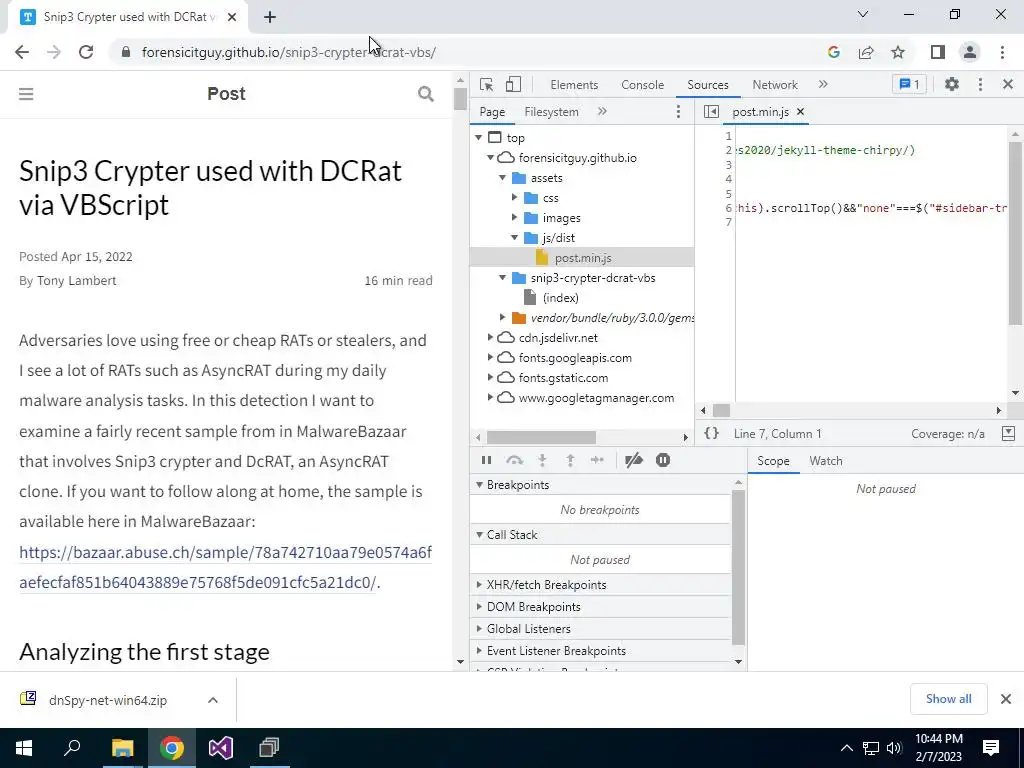The image size is (1024, 768).
Task: Toggle the device toolbar icon
Action: (513, 84)
